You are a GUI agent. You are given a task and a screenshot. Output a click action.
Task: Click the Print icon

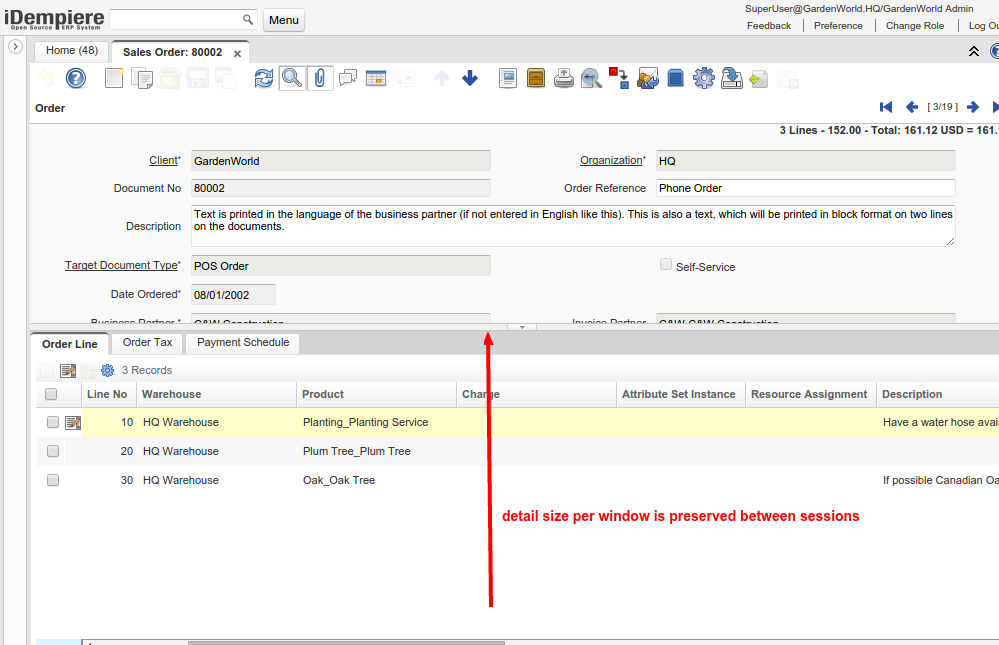tap(564, 78)
